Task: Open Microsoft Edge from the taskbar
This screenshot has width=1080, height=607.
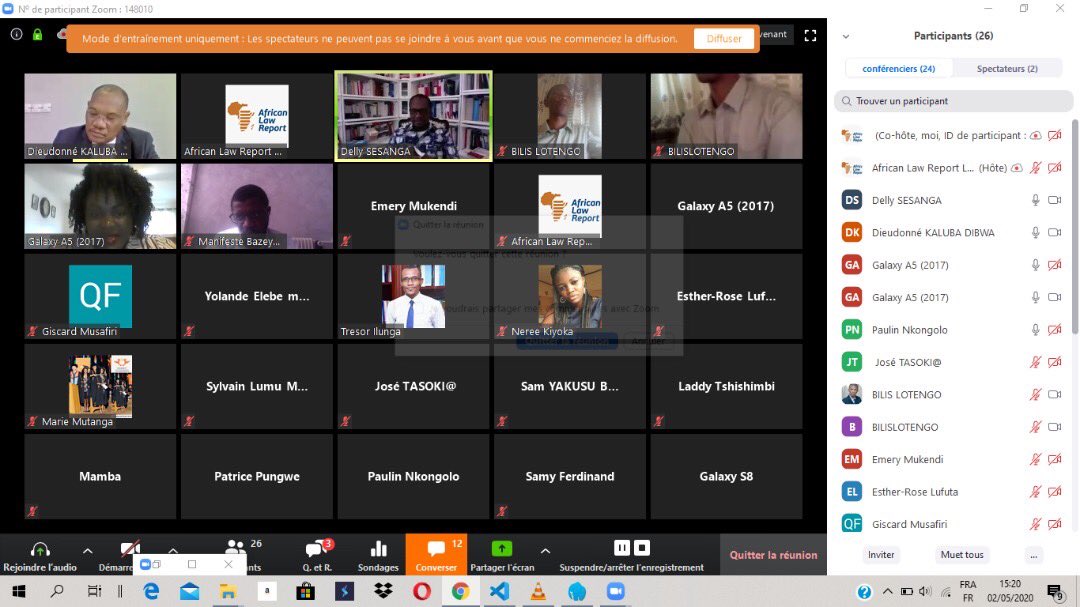Action: point(151,591)
